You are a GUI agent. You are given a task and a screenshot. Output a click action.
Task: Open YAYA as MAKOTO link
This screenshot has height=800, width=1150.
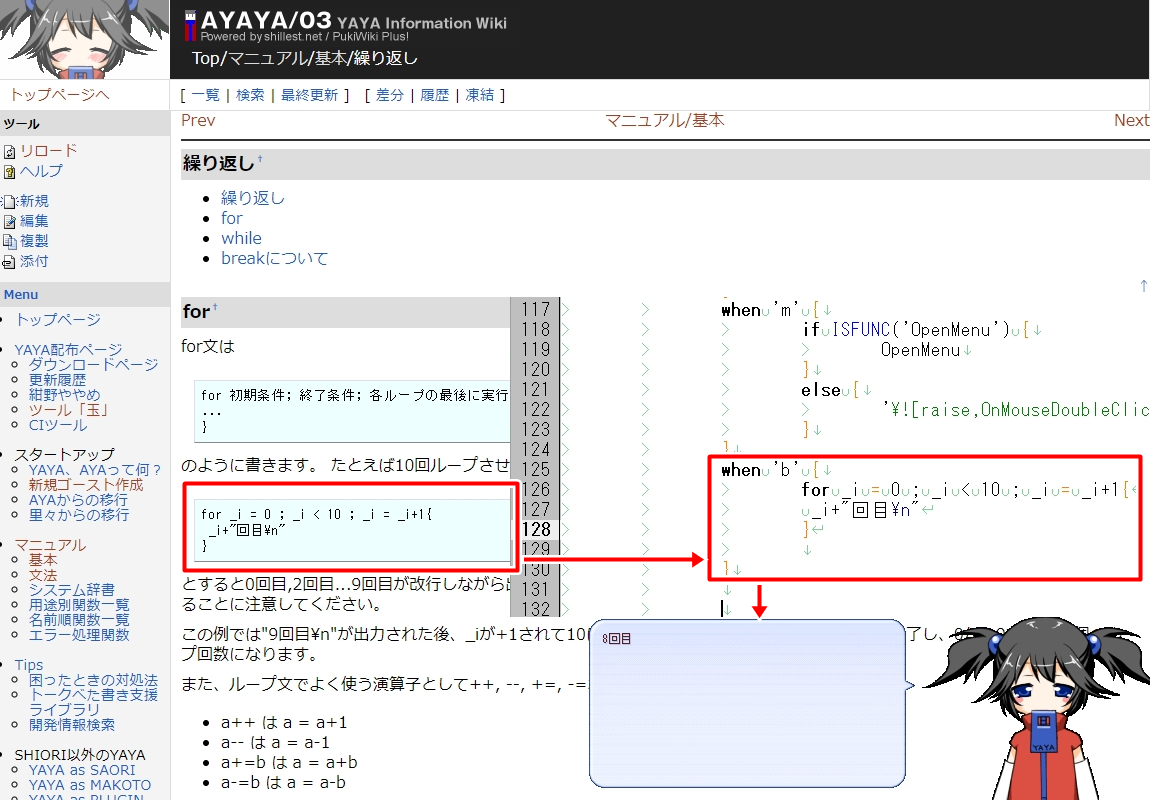point(89,785)
